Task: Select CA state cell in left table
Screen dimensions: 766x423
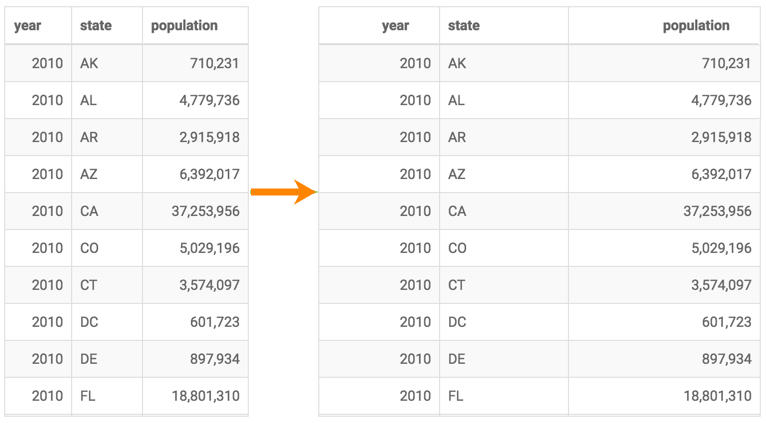Action: 89,211
